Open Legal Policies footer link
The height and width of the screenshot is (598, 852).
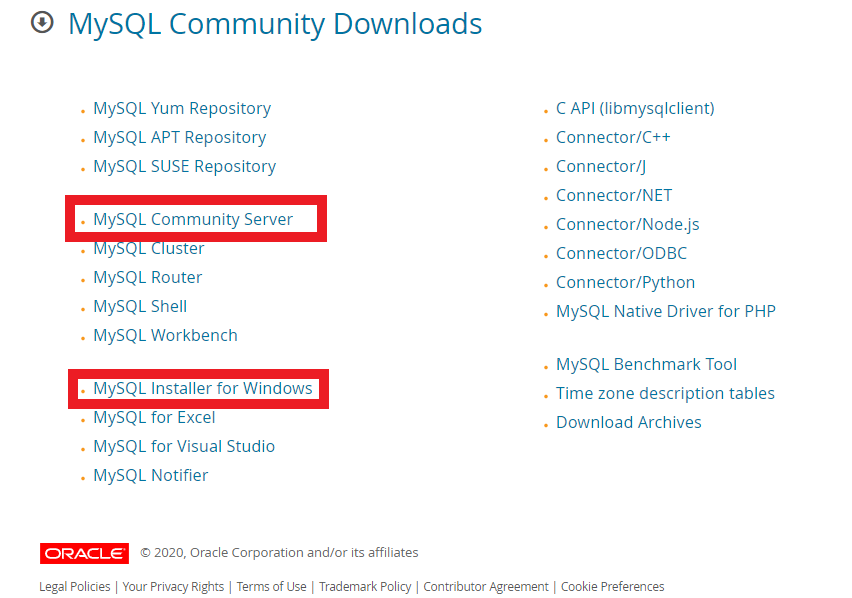(x=74, y=587)
